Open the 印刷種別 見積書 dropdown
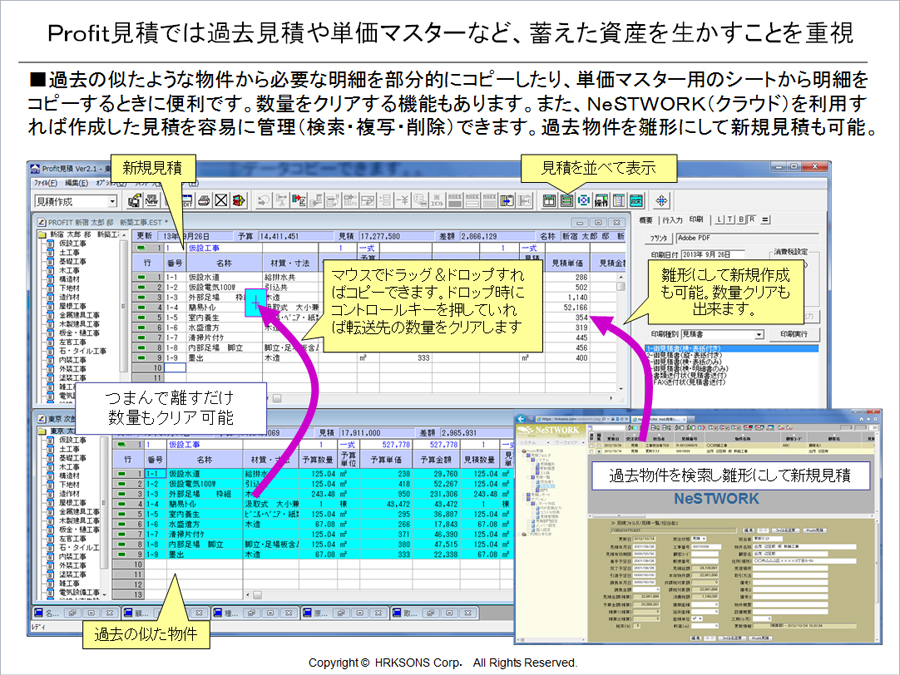 (x=759, y=334)
